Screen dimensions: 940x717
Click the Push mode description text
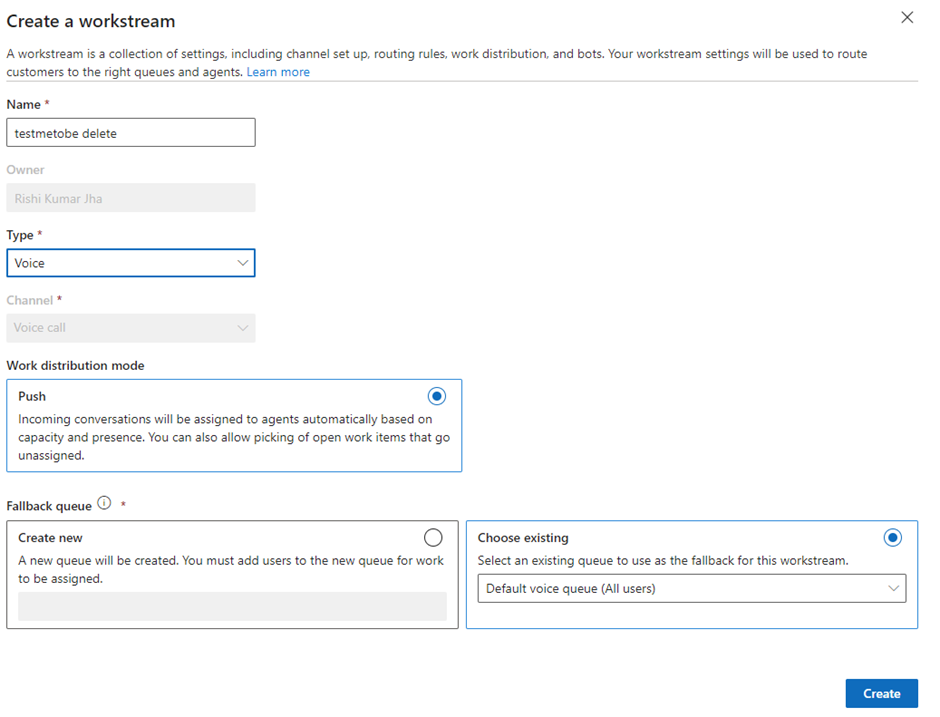point(225,436)
